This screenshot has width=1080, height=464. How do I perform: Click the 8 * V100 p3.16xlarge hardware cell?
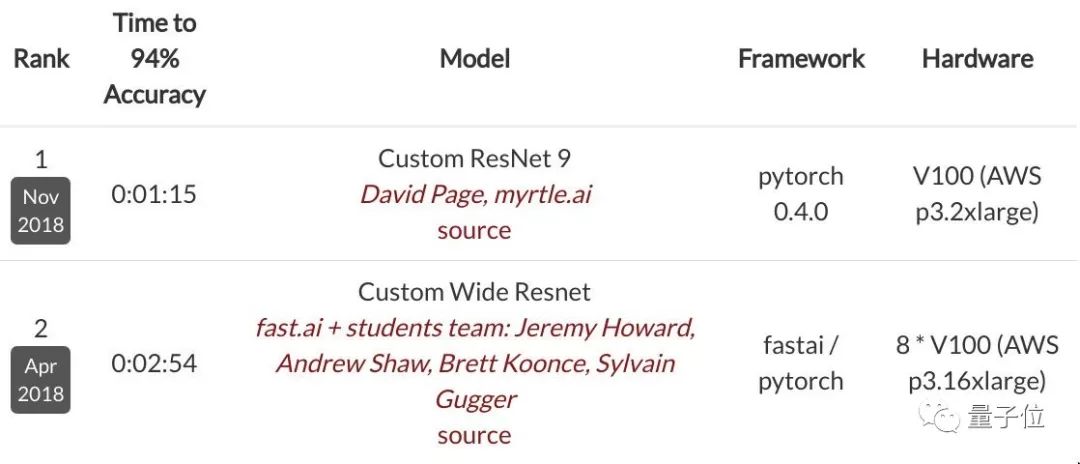[978, 363]
